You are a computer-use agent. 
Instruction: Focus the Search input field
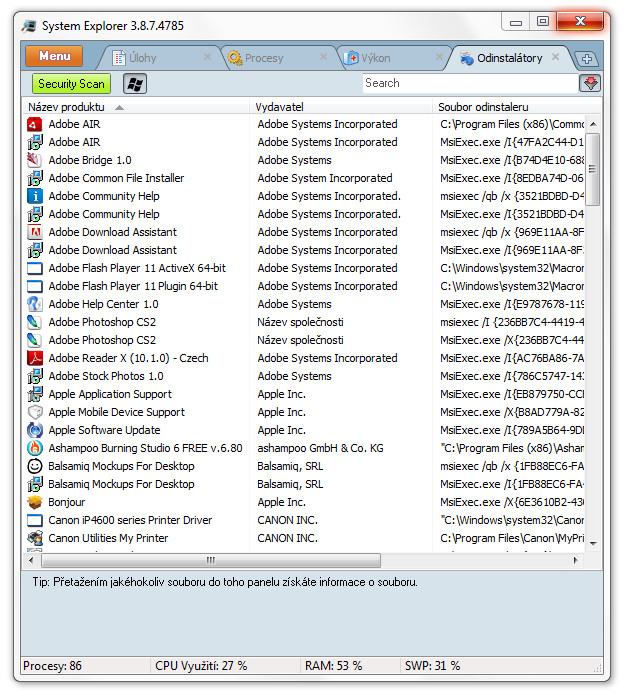click(470, 83)
